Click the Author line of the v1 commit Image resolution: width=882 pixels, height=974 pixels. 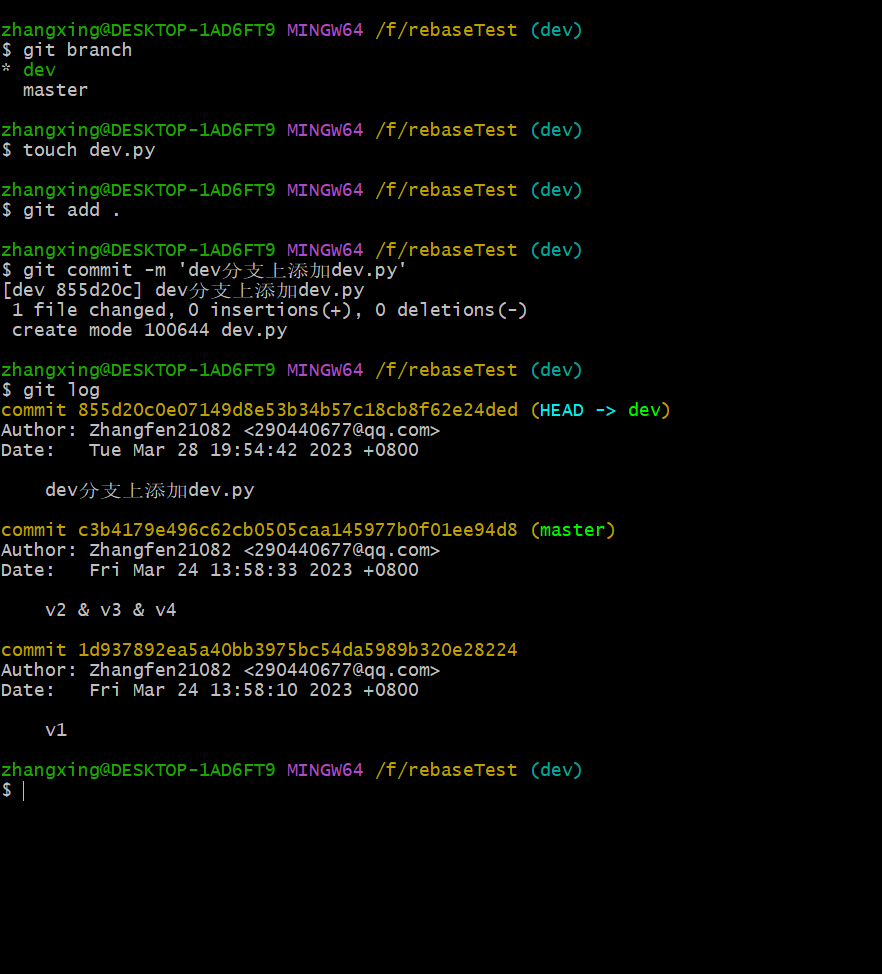220,670
